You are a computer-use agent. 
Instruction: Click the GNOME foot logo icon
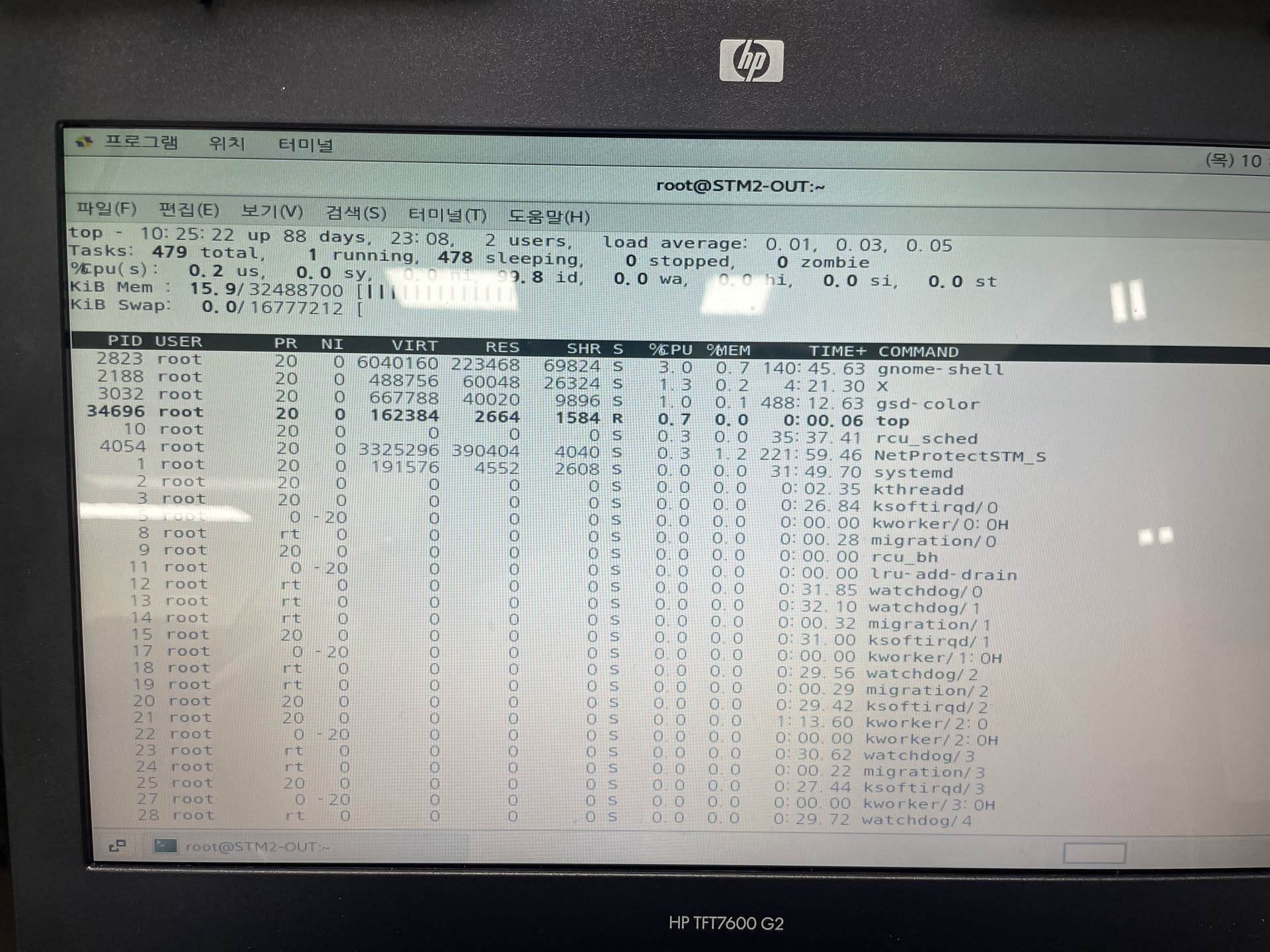(84, 141)
